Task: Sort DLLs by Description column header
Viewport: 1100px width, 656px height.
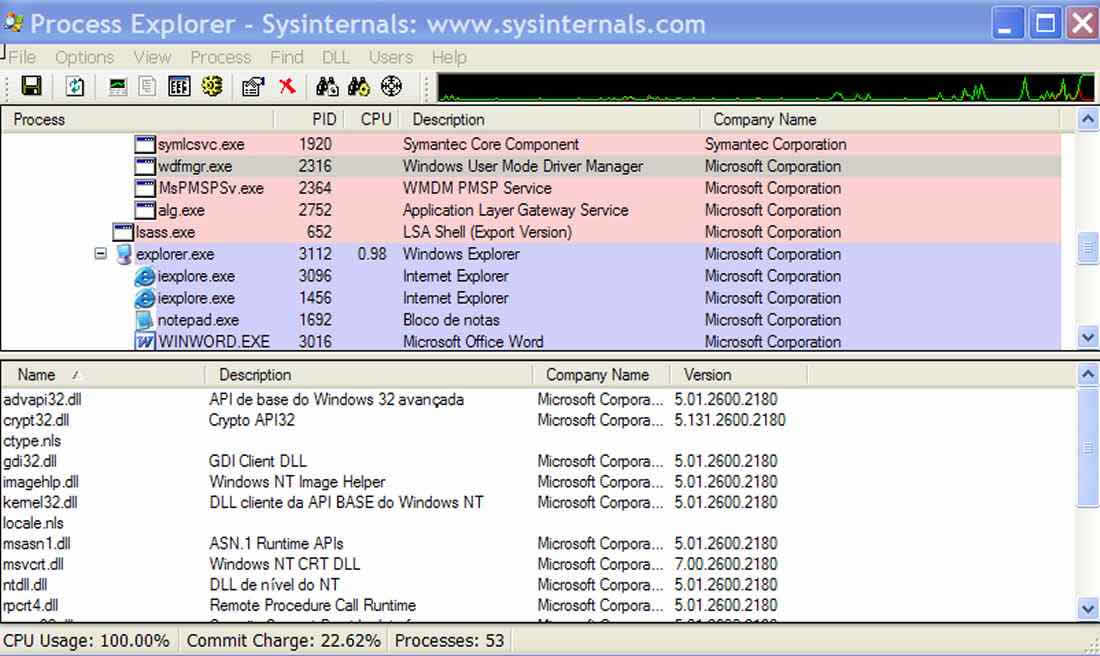Action: tap(369, 375)
